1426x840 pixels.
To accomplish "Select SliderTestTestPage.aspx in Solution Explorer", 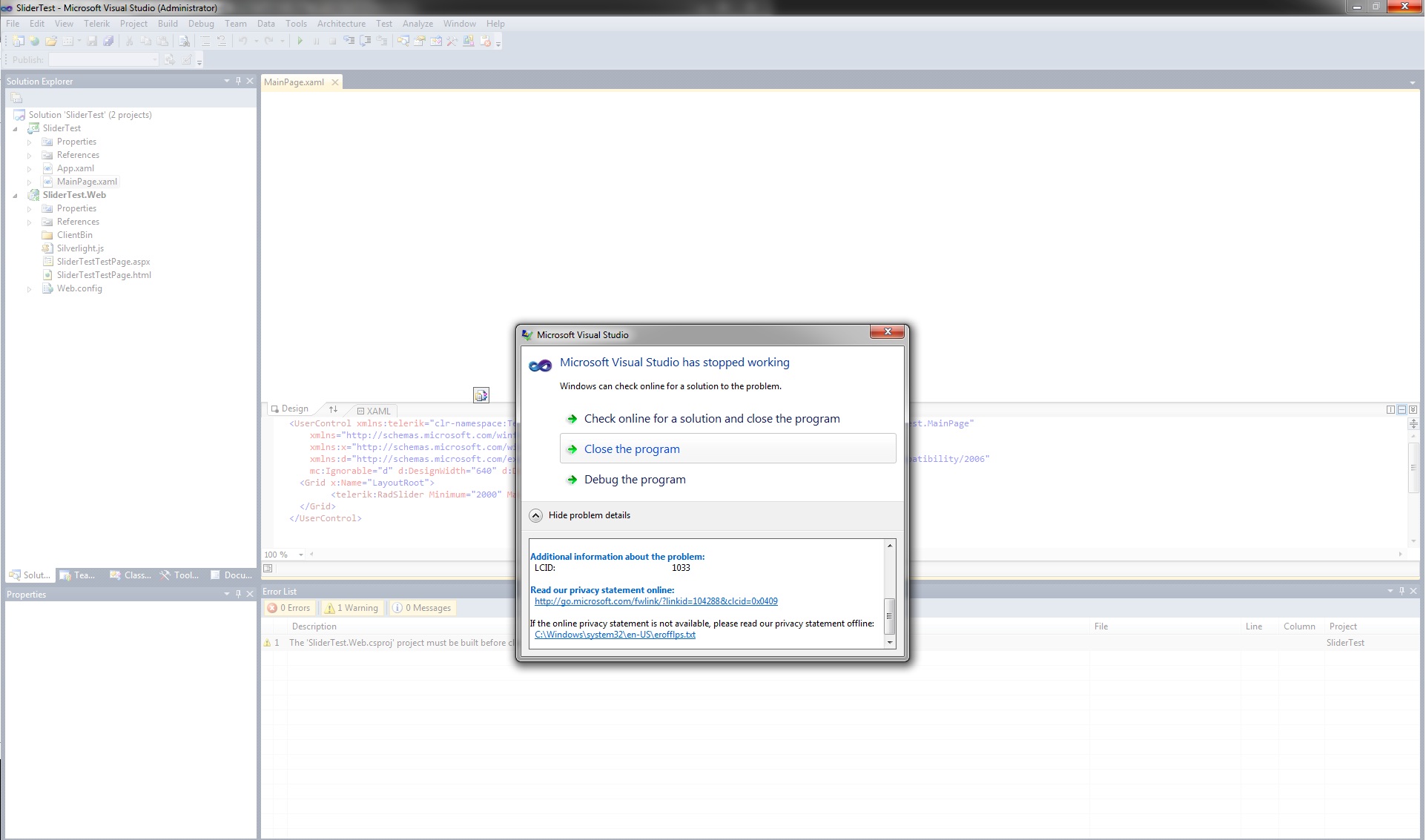I will point(103,262).
